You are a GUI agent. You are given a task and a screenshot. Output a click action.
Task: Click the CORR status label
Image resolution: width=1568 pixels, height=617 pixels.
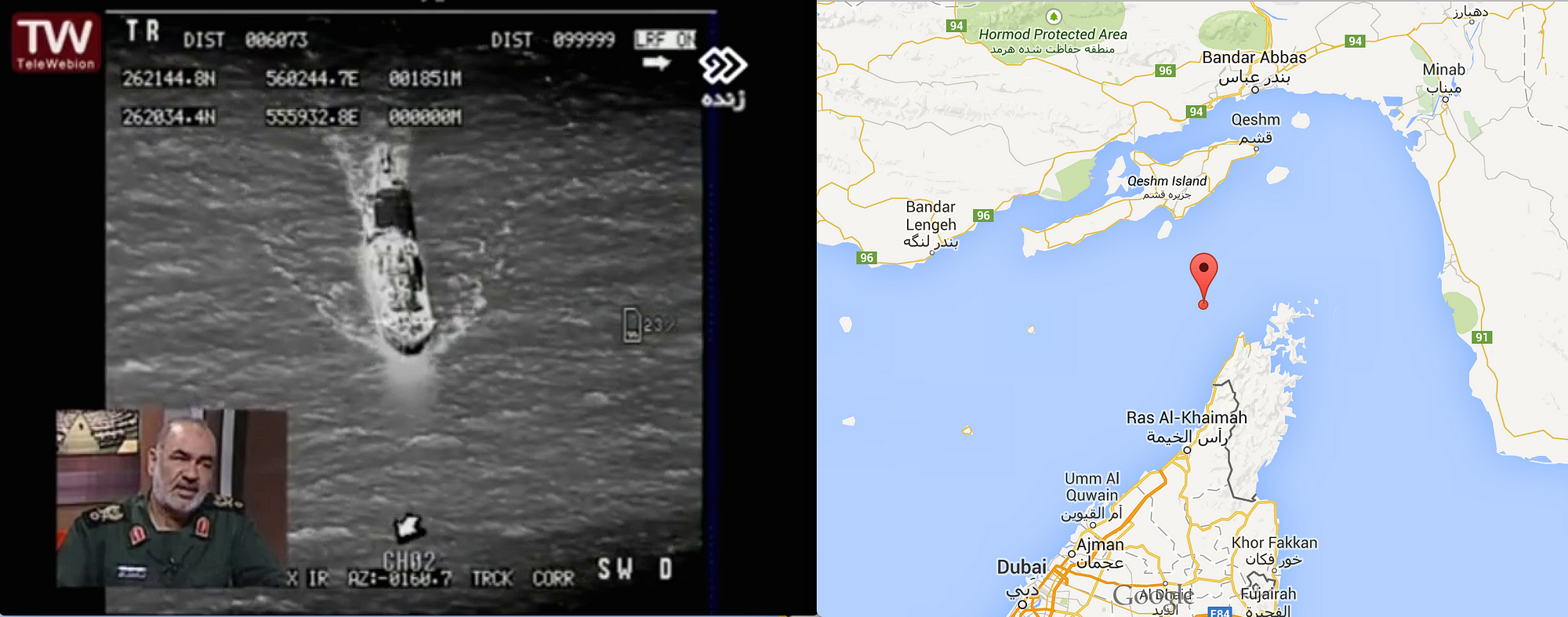coord(554,579)
